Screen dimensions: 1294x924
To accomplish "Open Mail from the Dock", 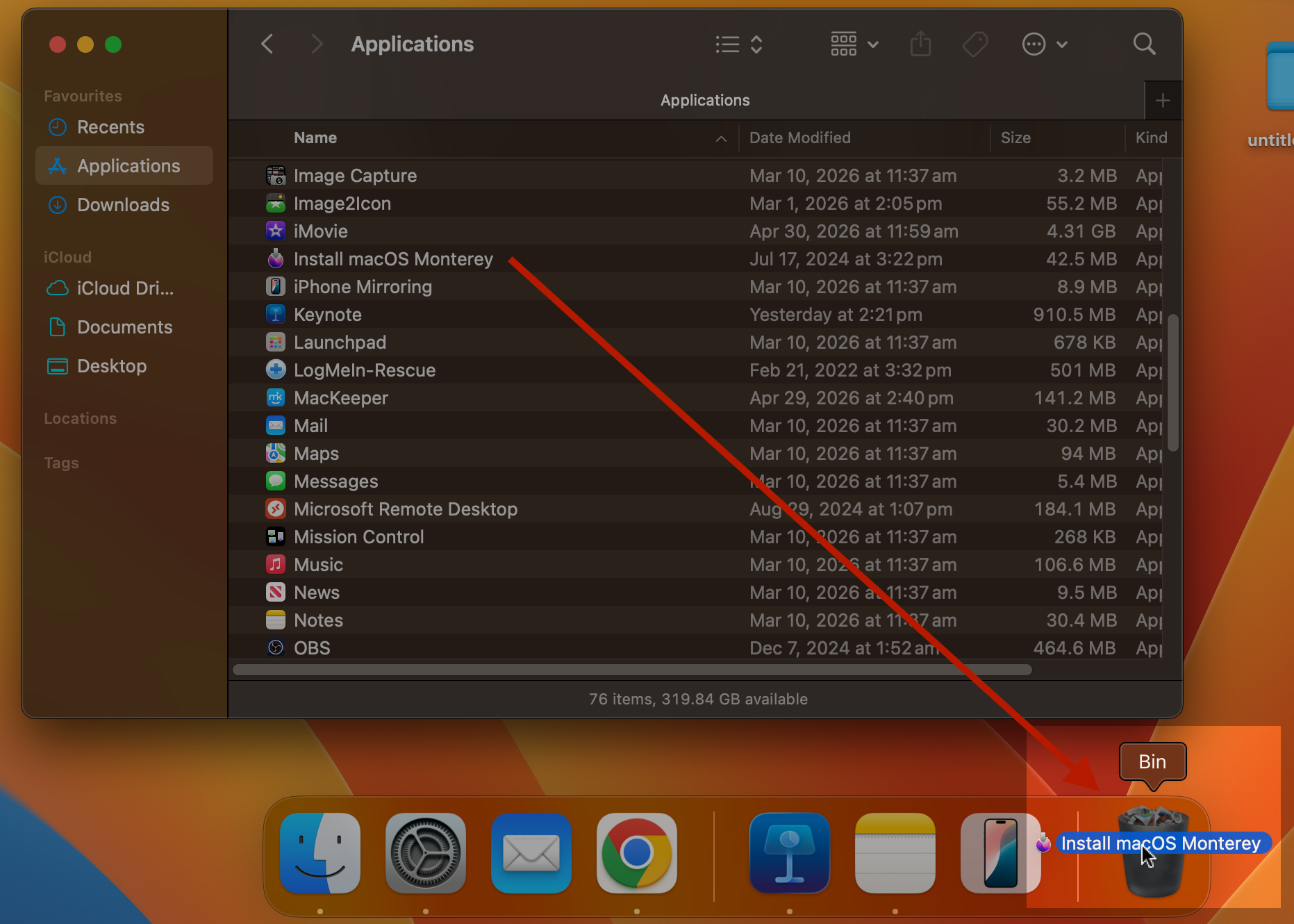I will [531, 853].
